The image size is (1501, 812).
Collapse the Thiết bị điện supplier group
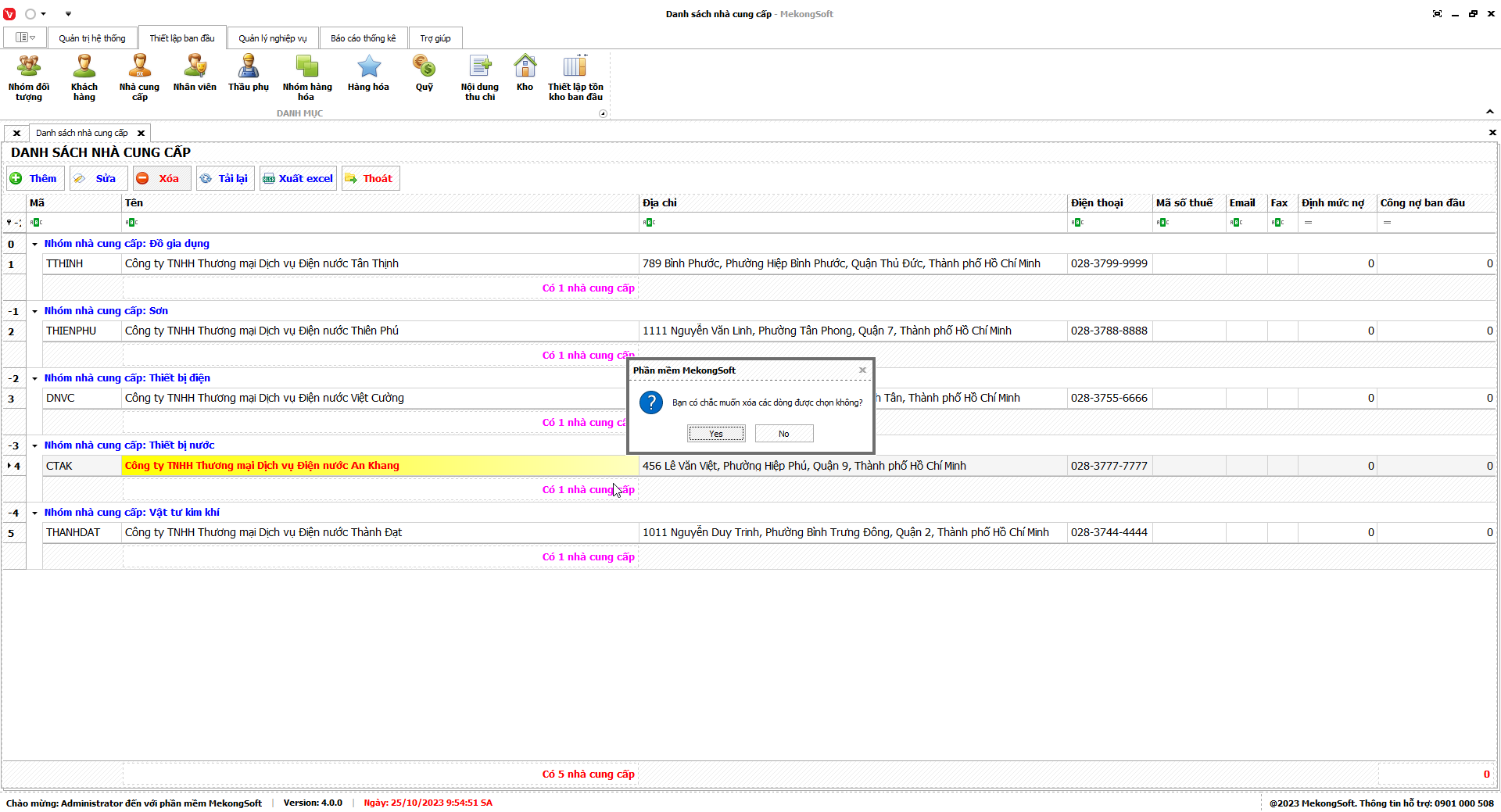(x=35, y=379)
